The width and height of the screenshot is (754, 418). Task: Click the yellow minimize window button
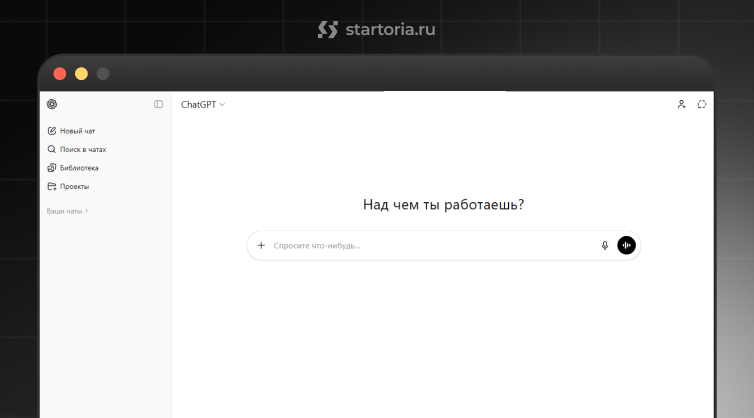pos(81,74)
